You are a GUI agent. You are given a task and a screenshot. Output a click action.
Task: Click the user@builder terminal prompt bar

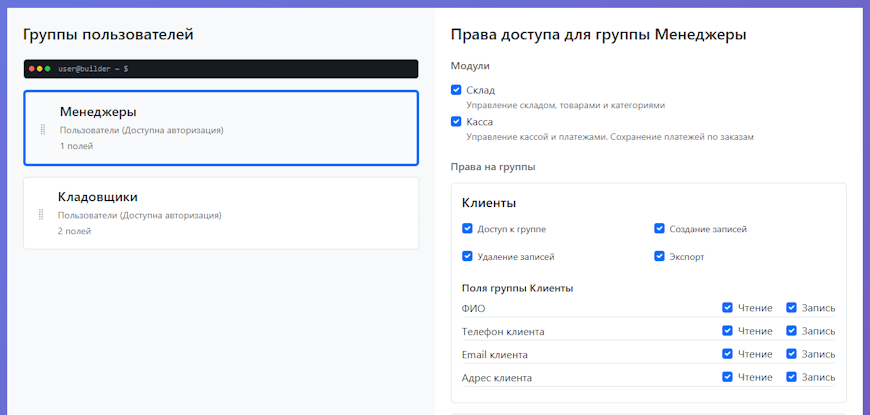coord(220,68)
